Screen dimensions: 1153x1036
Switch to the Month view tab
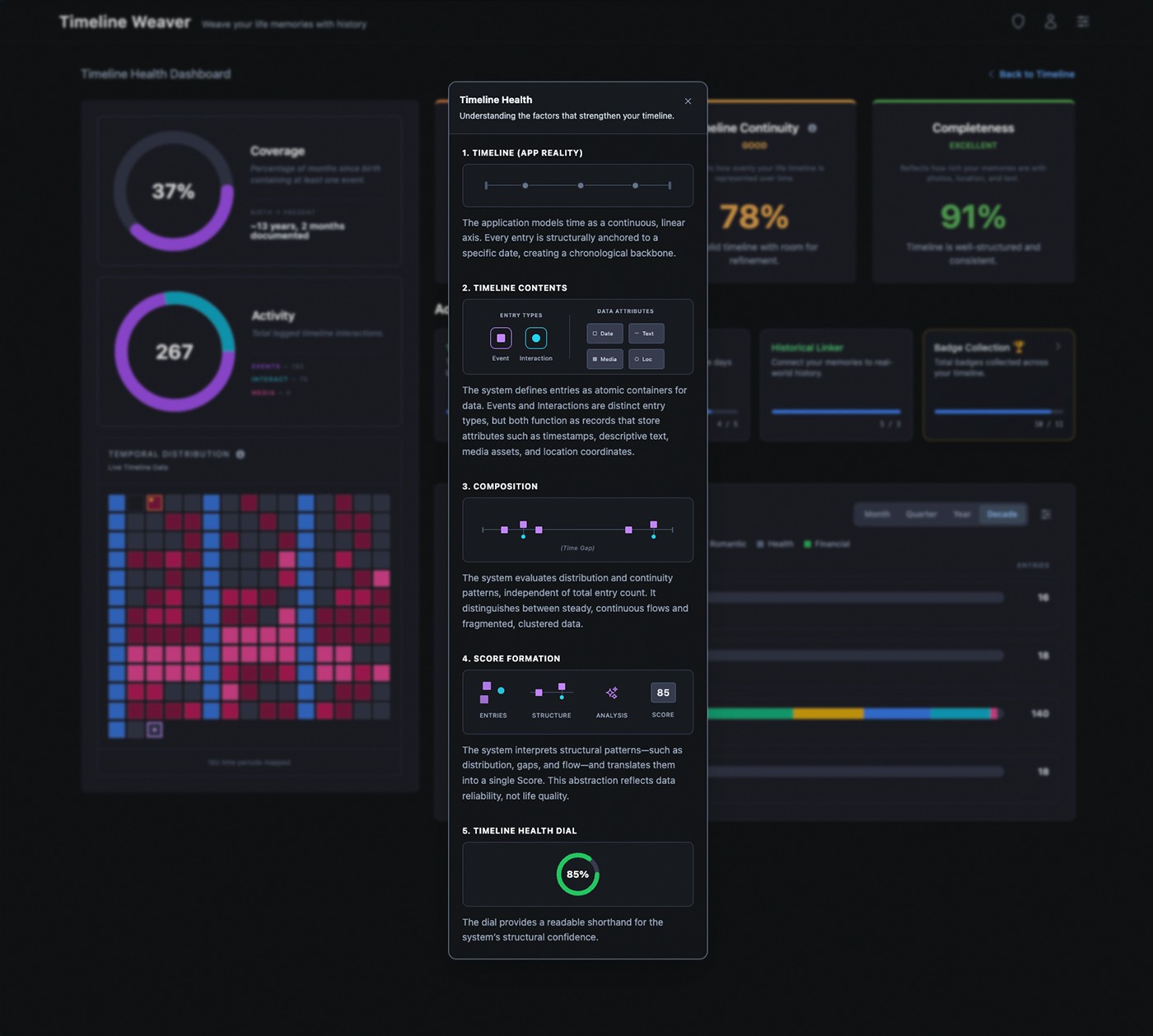pyautogui.click(x=877, y=514)
